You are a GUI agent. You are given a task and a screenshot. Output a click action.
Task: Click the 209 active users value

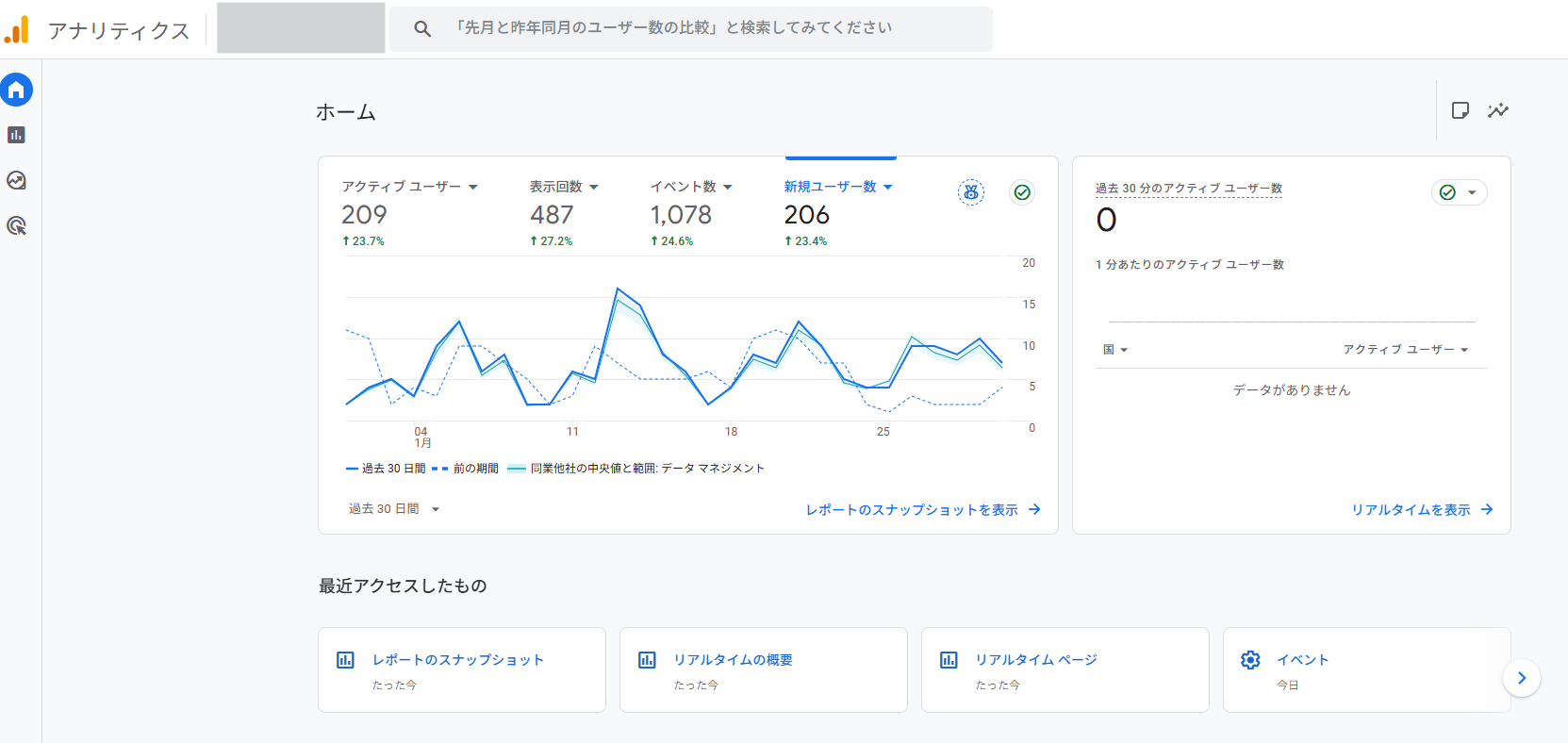364,215
